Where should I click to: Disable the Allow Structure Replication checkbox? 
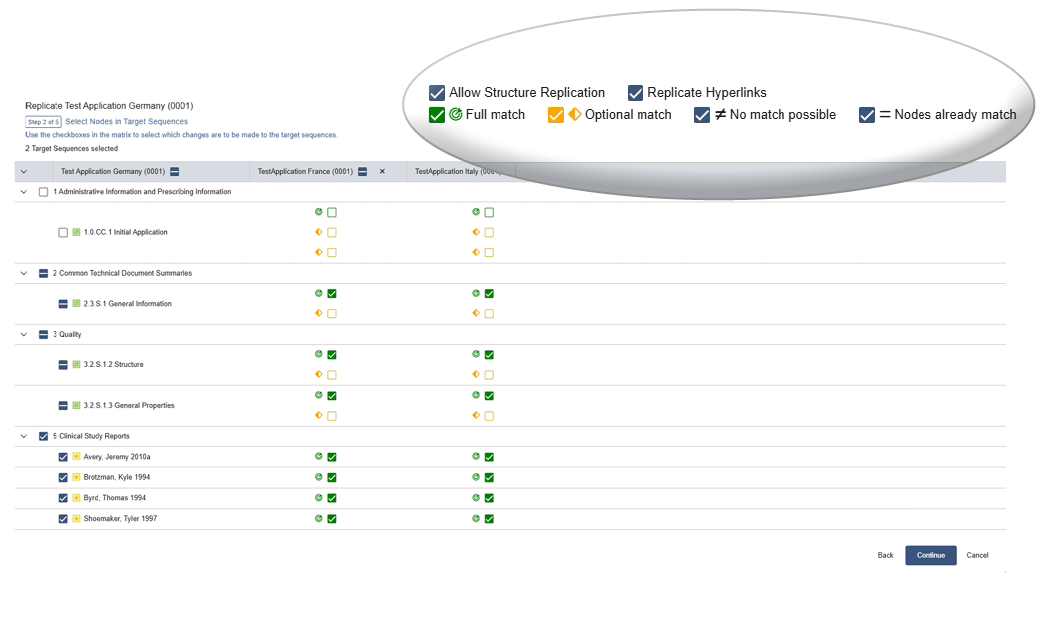click(x=437, y=93)
